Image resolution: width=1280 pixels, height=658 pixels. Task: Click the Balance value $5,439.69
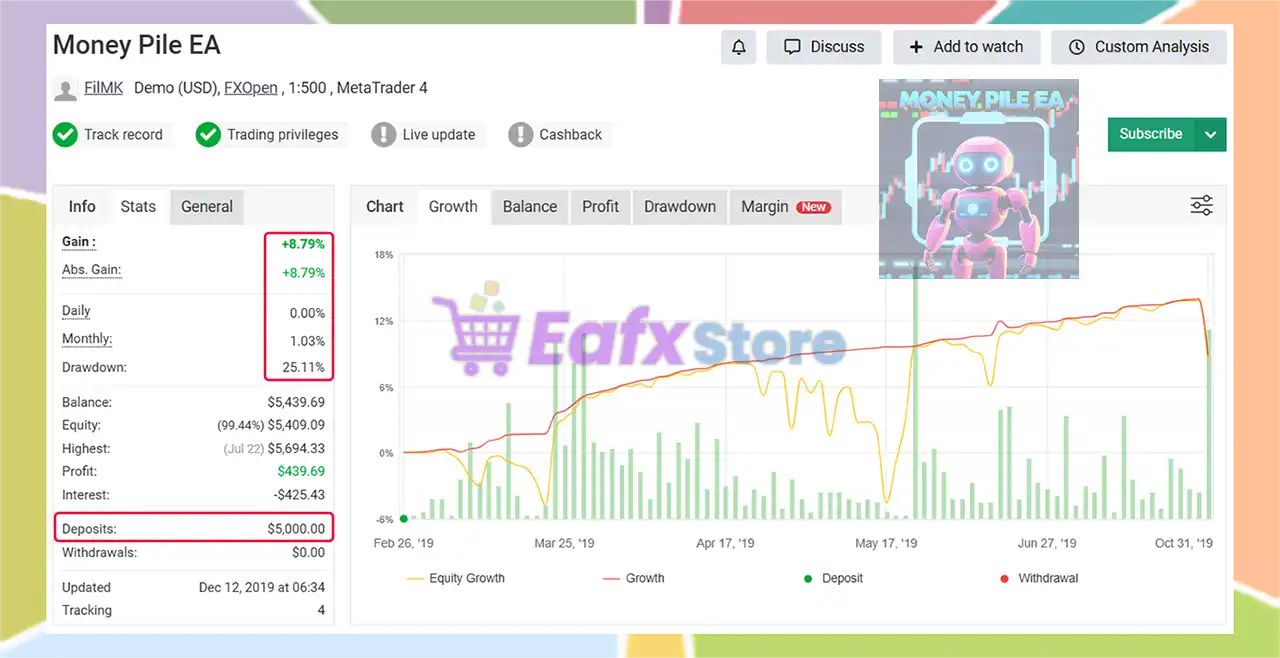296,402
